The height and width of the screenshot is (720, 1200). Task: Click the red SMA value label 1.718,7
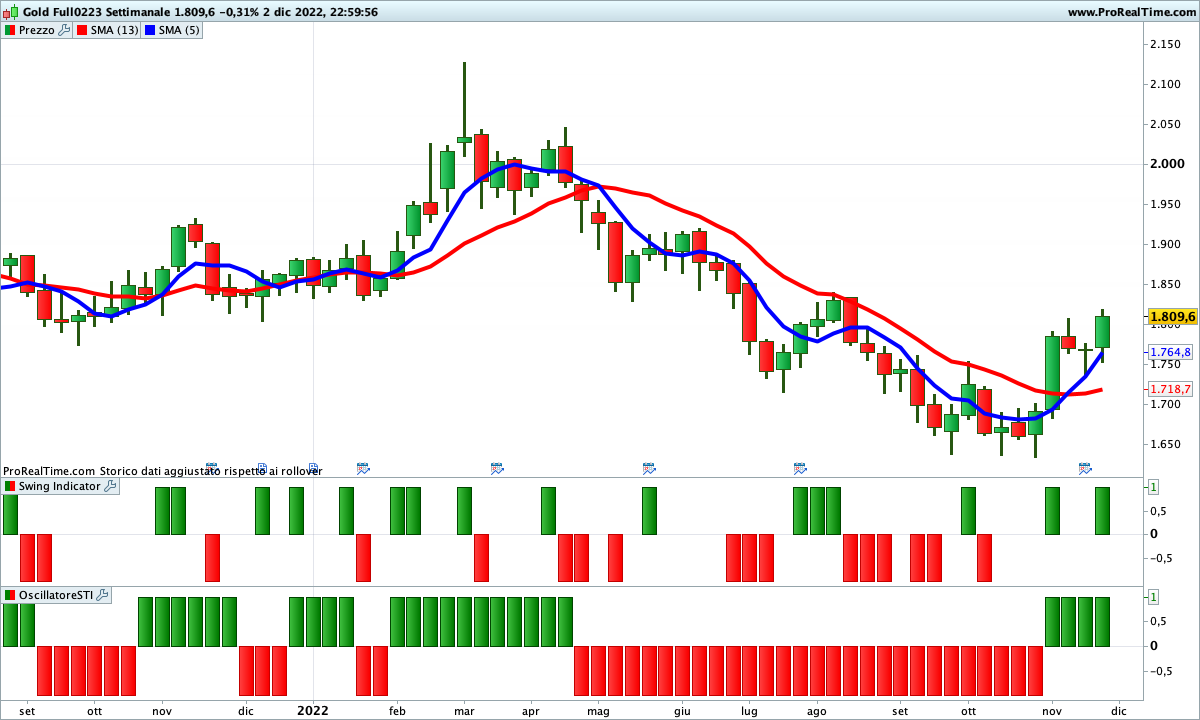1172,389
